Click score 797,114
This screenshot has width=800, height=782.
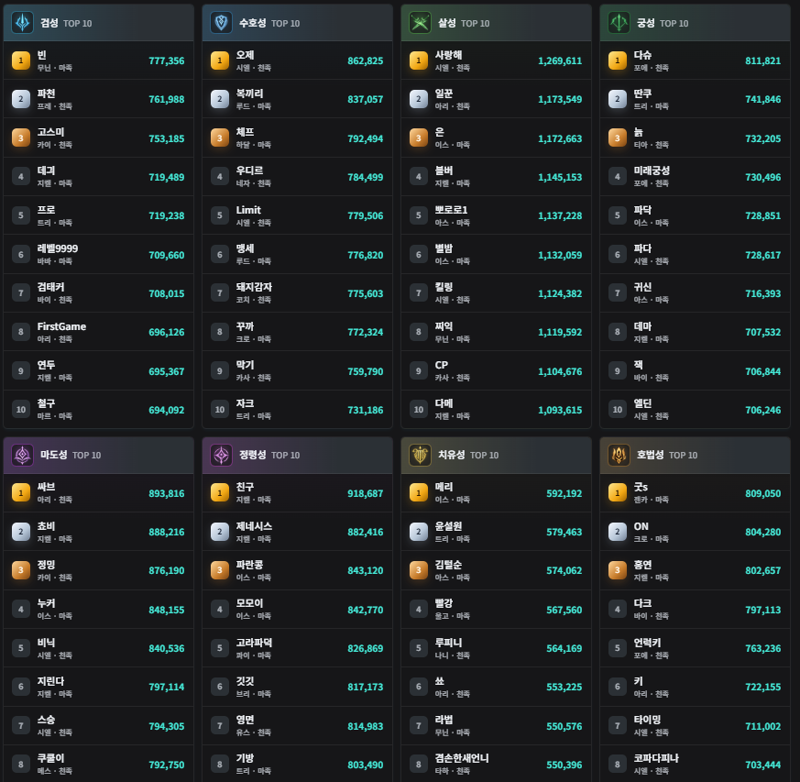pos(166,687)
